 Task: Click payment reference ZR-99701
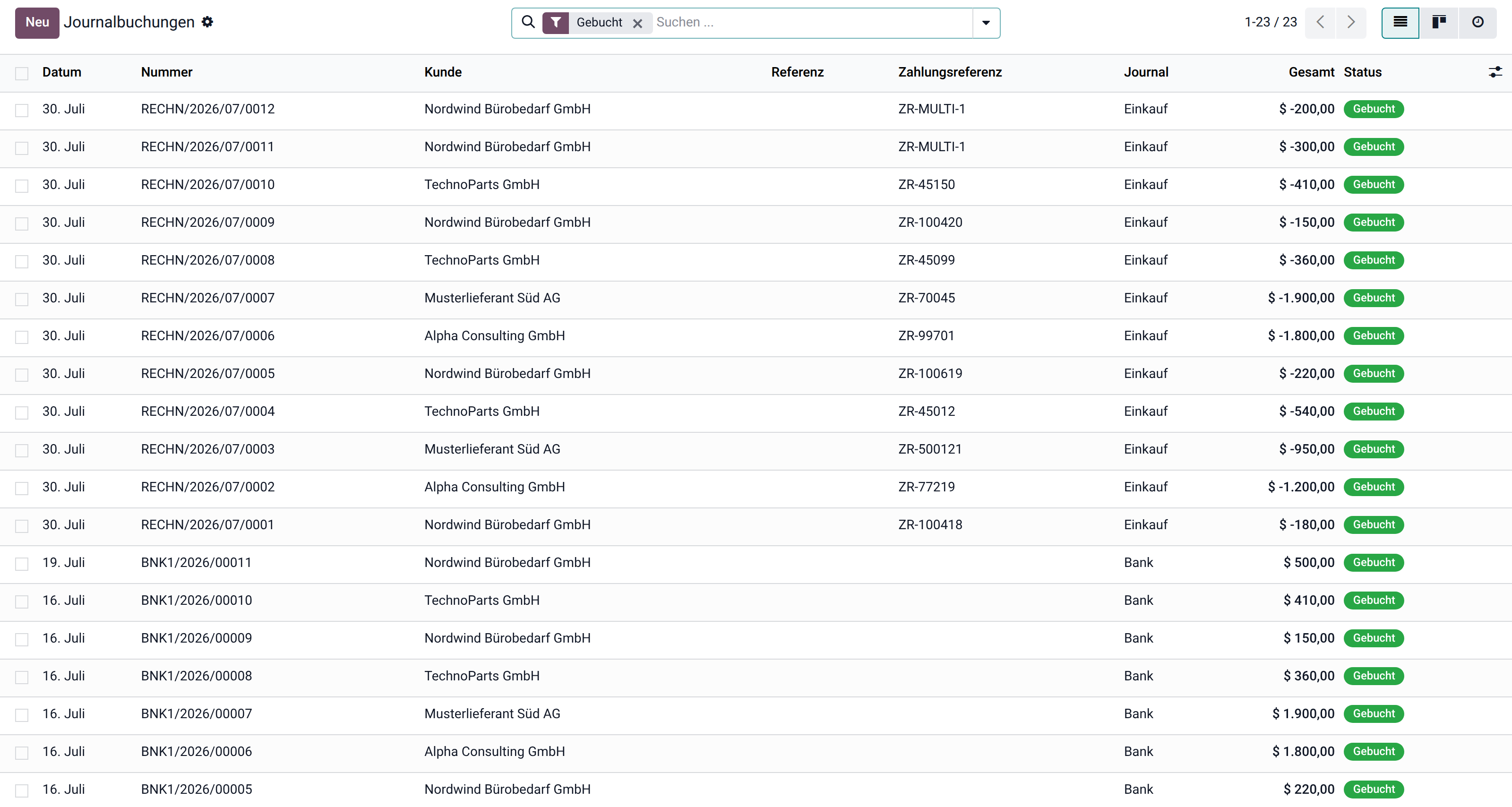coord(926,336)
